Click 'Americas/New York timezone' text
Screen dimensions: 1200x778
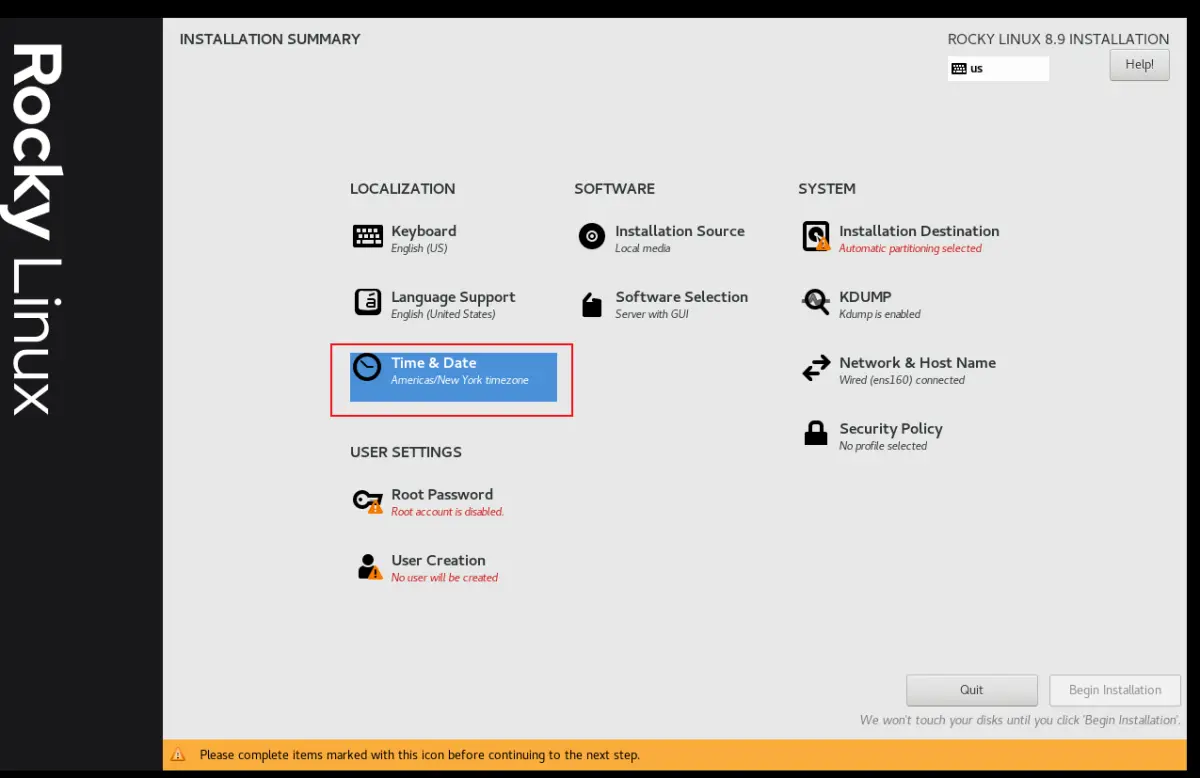[459, 381]
